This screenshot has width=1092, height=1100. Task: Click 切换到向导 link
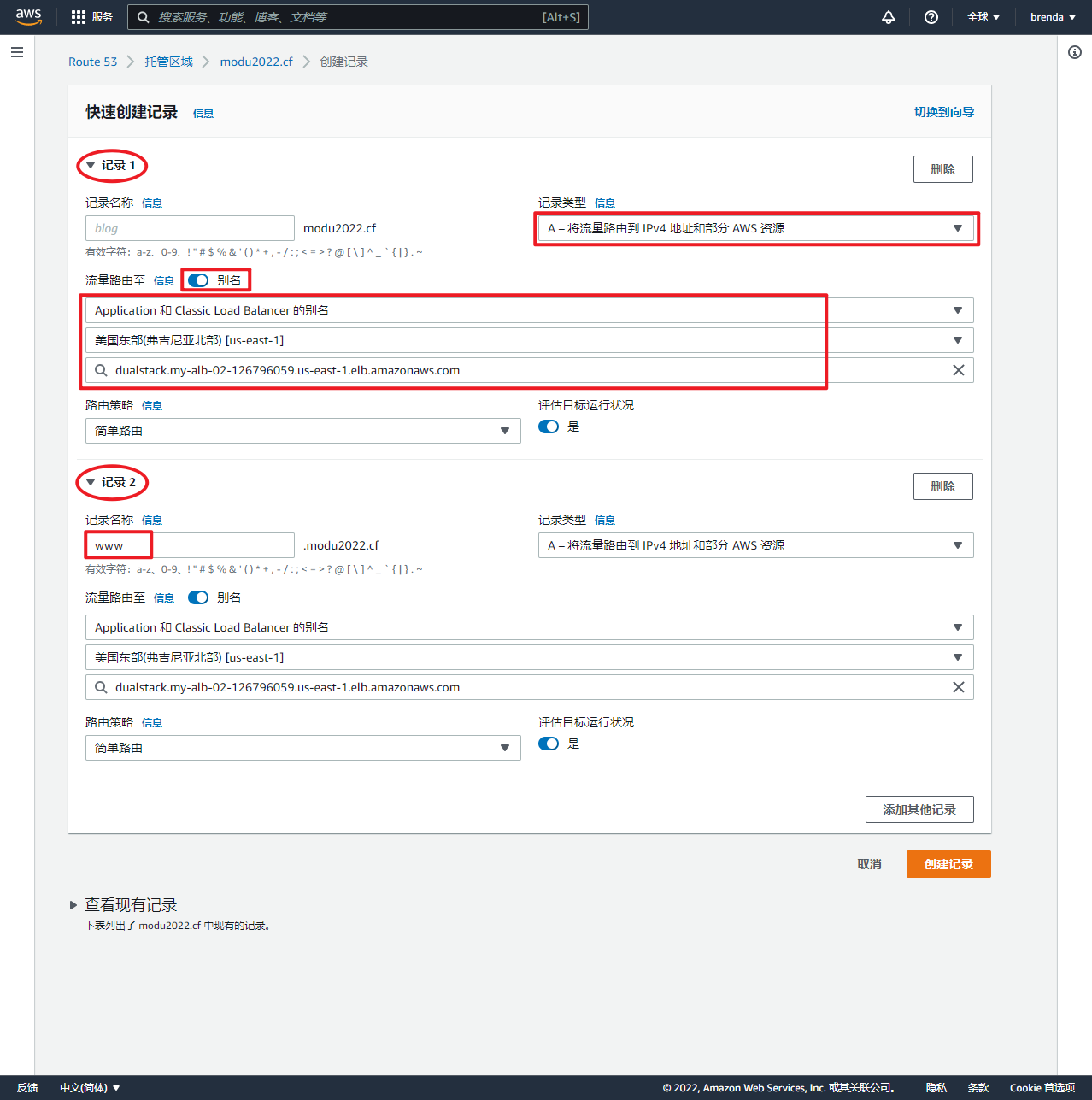(x=944, y=112)
